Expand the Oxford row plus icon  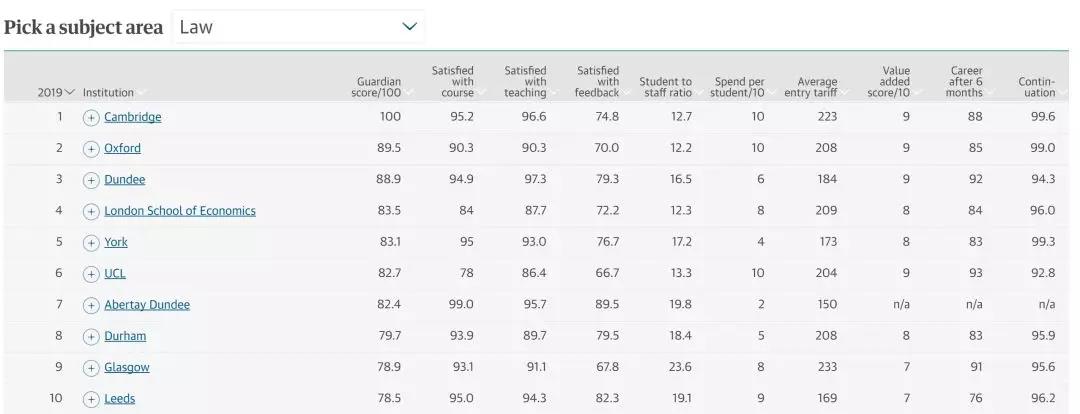pyautogui.click(x=91, y=148)
